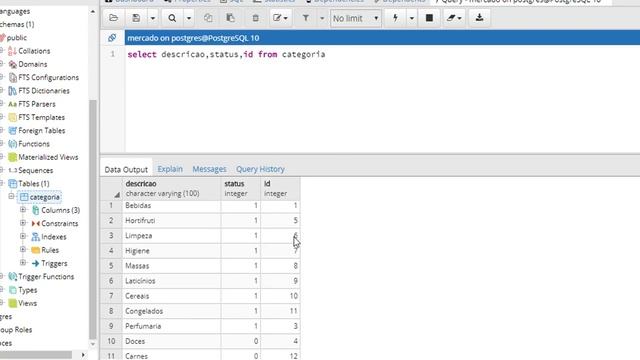Execute the query with lightning icon

coord(395,18)
